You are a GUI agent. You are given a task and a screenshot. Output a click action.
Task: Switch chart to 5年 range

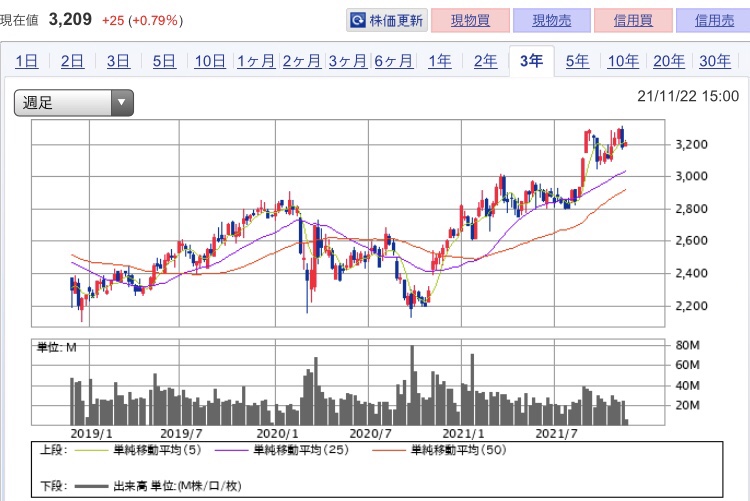tap(577, 61)
